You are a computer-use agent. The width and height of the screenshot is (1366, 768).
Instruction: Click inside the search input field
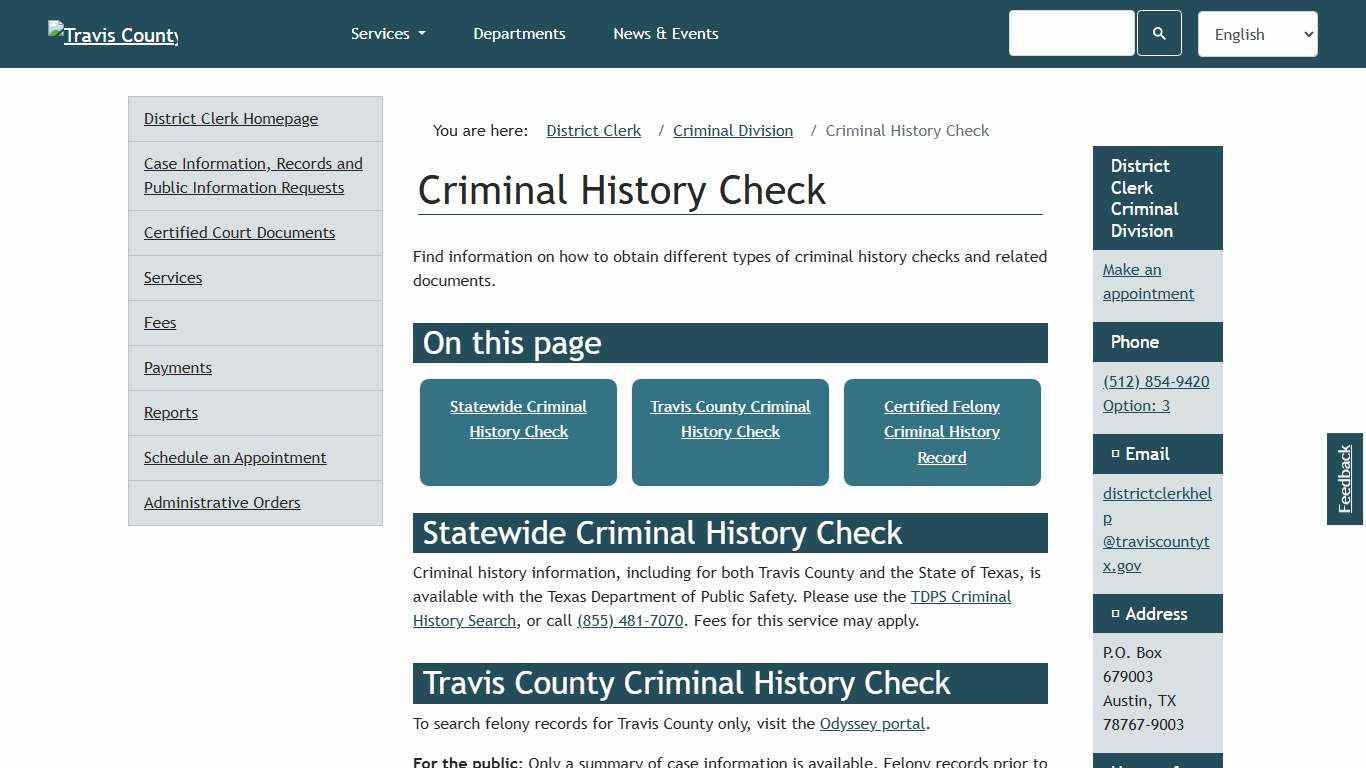coord(1071,33)
